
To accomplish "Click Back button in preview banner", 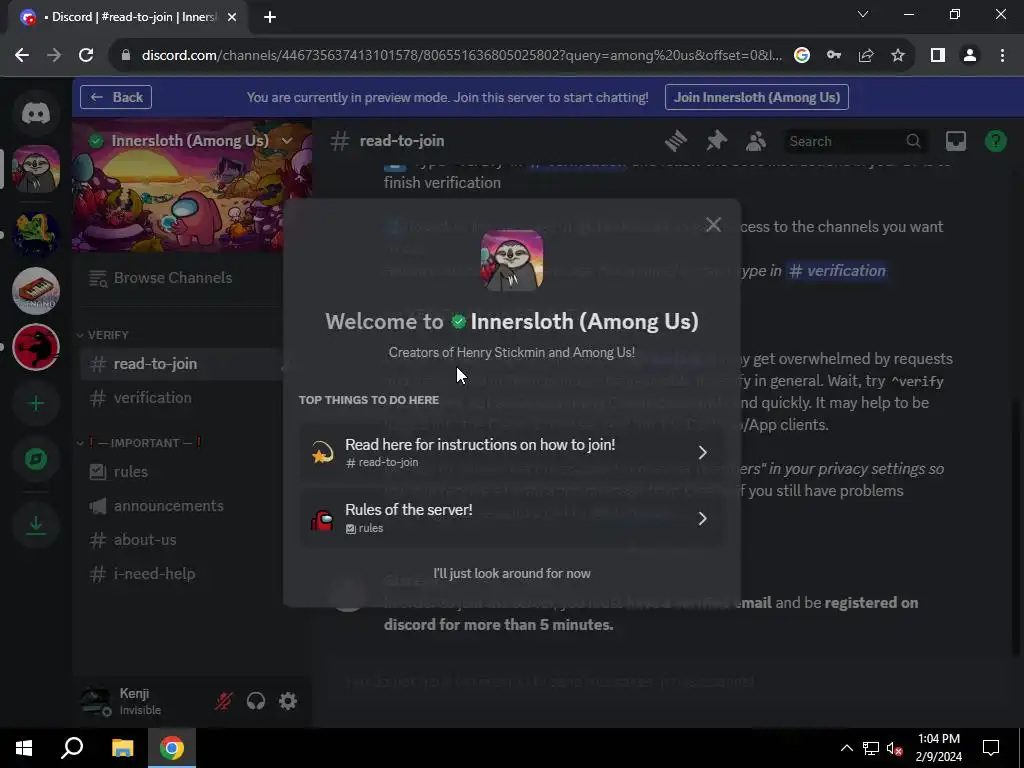I will (x=116, y=97).
